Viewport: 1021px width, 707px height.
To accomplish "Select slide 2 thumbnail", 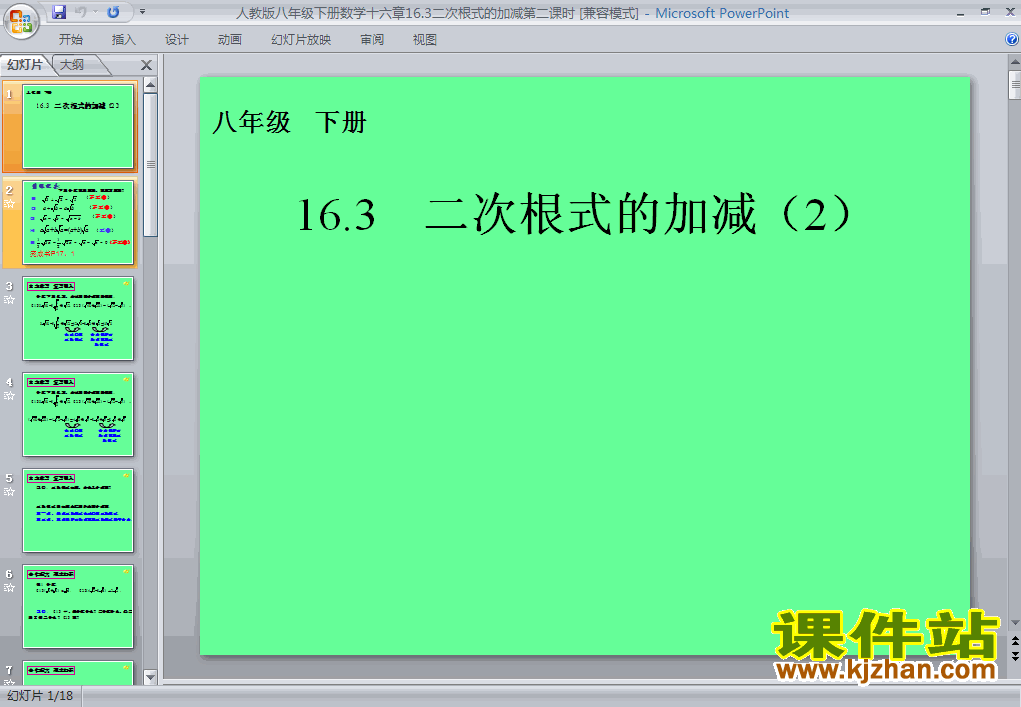I will (78, 223).
